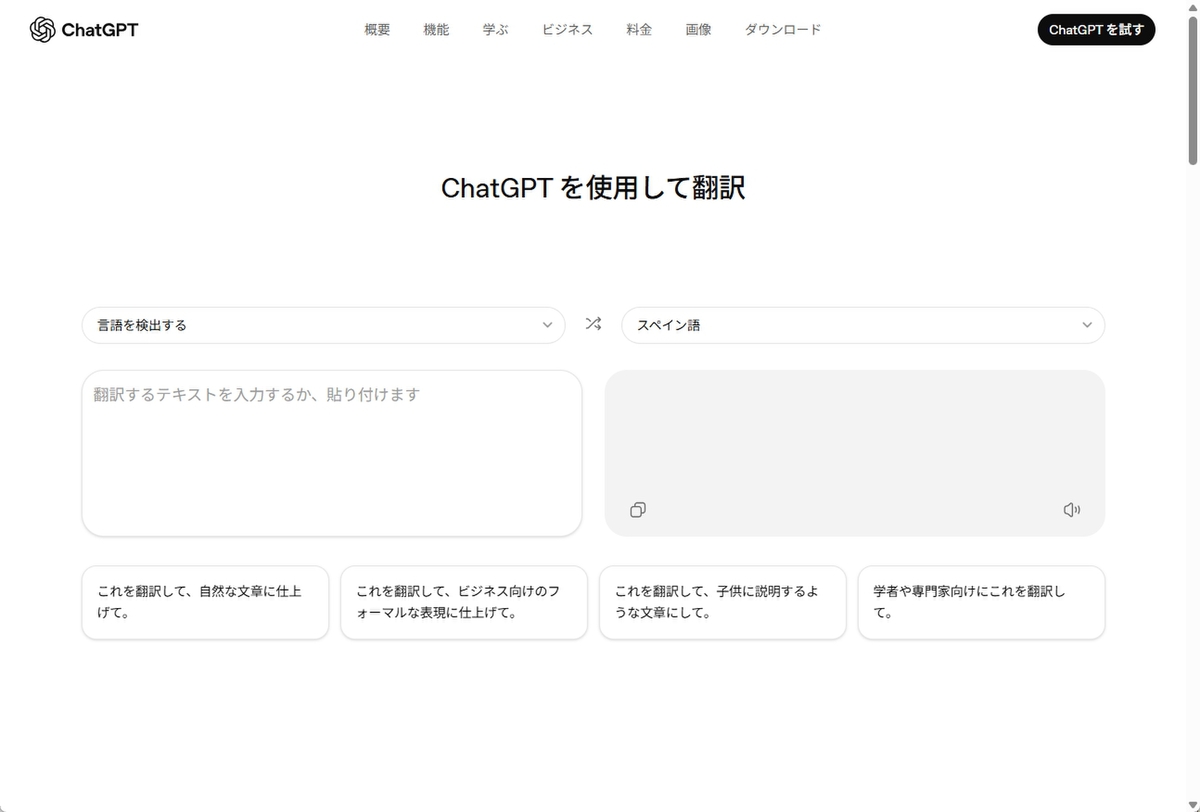Copy the translated text icon
The height and width of the screenshot is (812, 1200).
pyautogui.click(x=638, y=510)
